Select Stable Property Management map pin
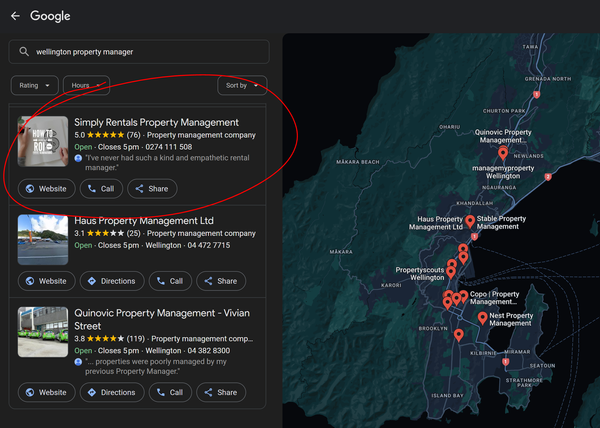The image size is (600, 428). (470, 221)
